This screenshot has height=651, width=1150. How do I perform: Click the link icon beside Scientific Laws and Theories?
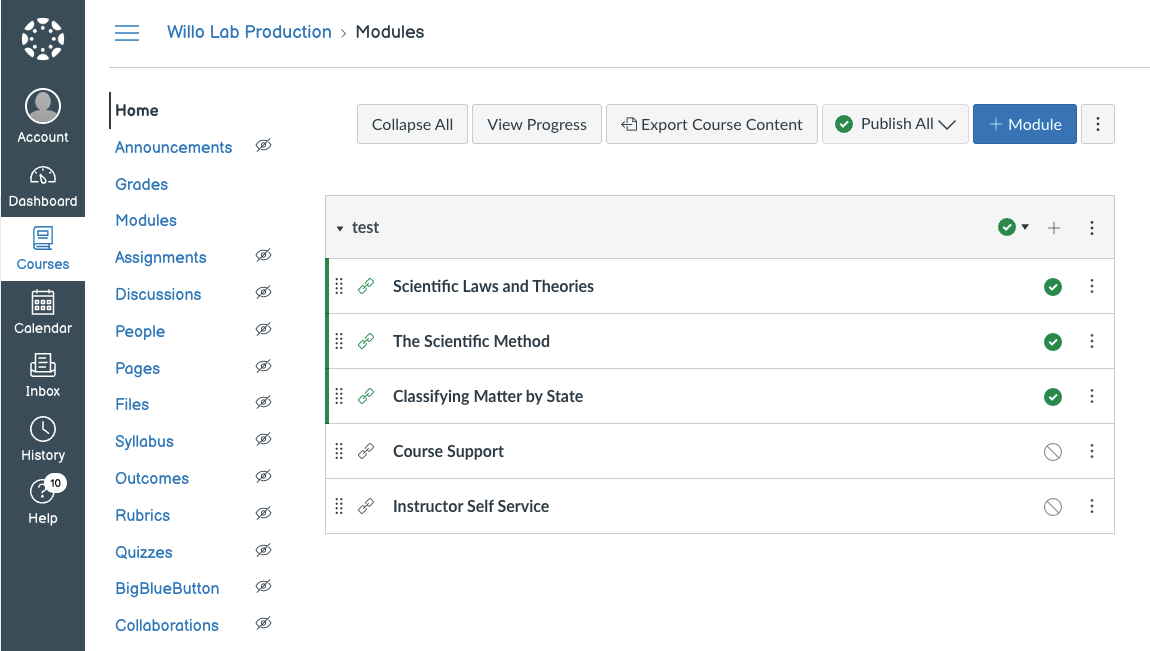(x=366, y=286)
